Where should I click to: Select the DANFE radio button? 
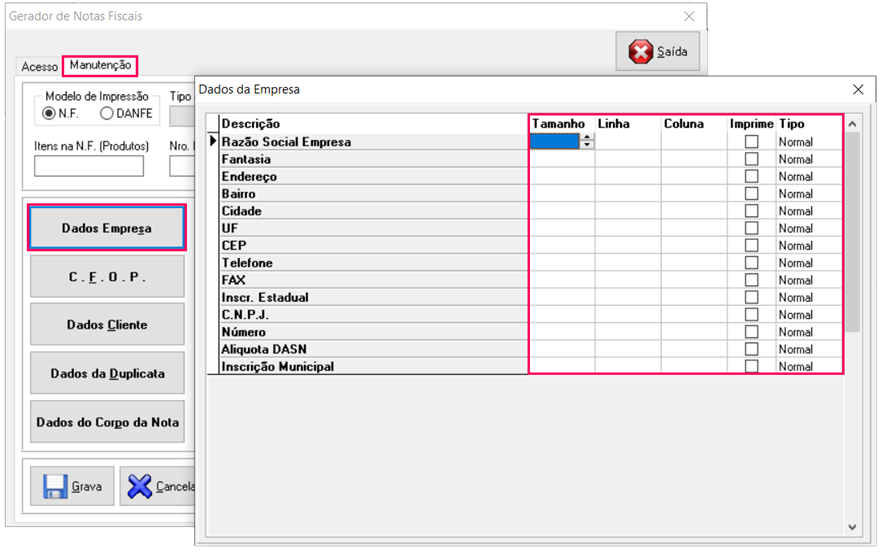tap(107, 114)
